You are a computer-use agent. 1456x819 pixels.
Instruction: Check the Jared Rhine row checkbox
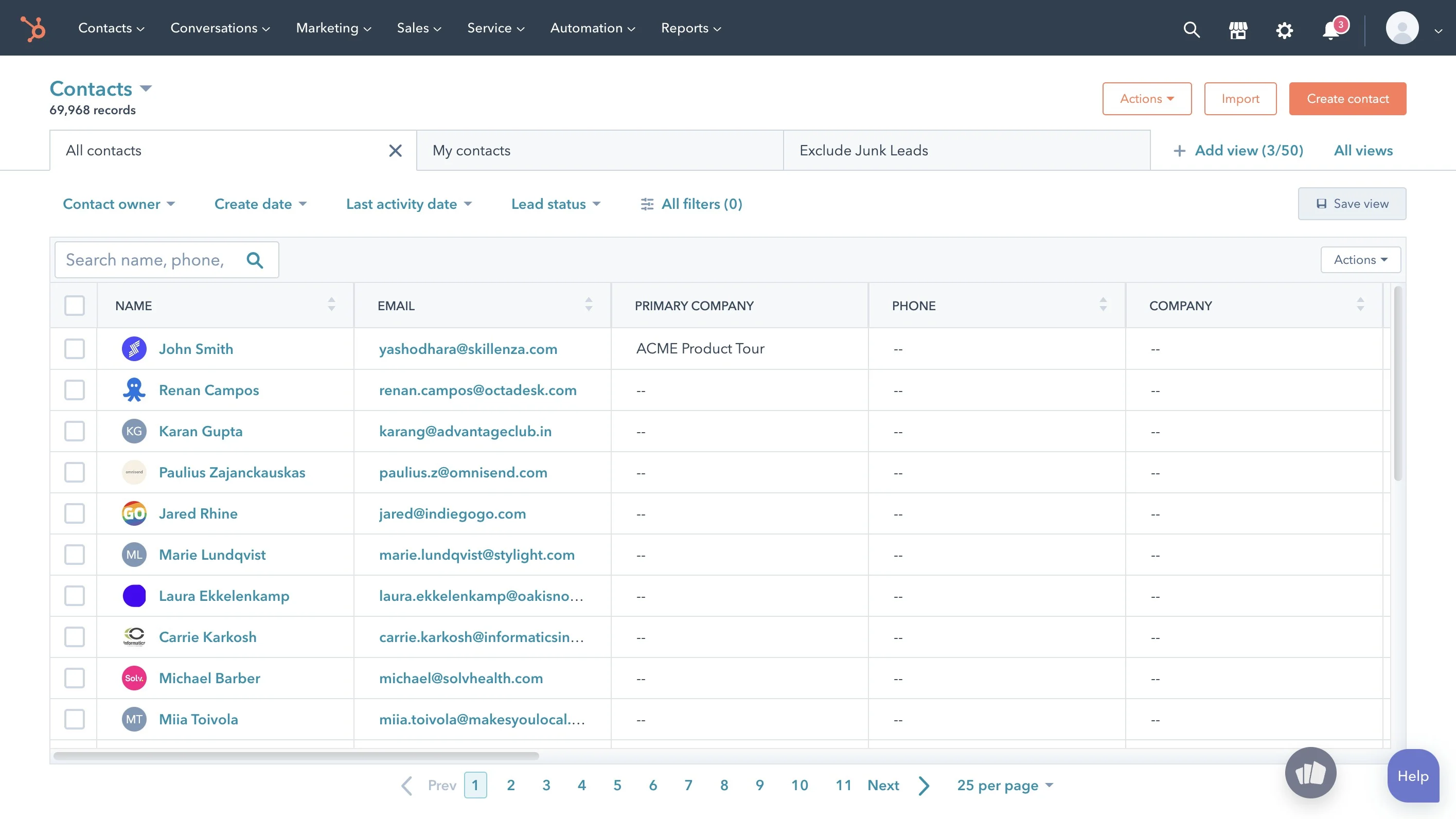(75, 513)
